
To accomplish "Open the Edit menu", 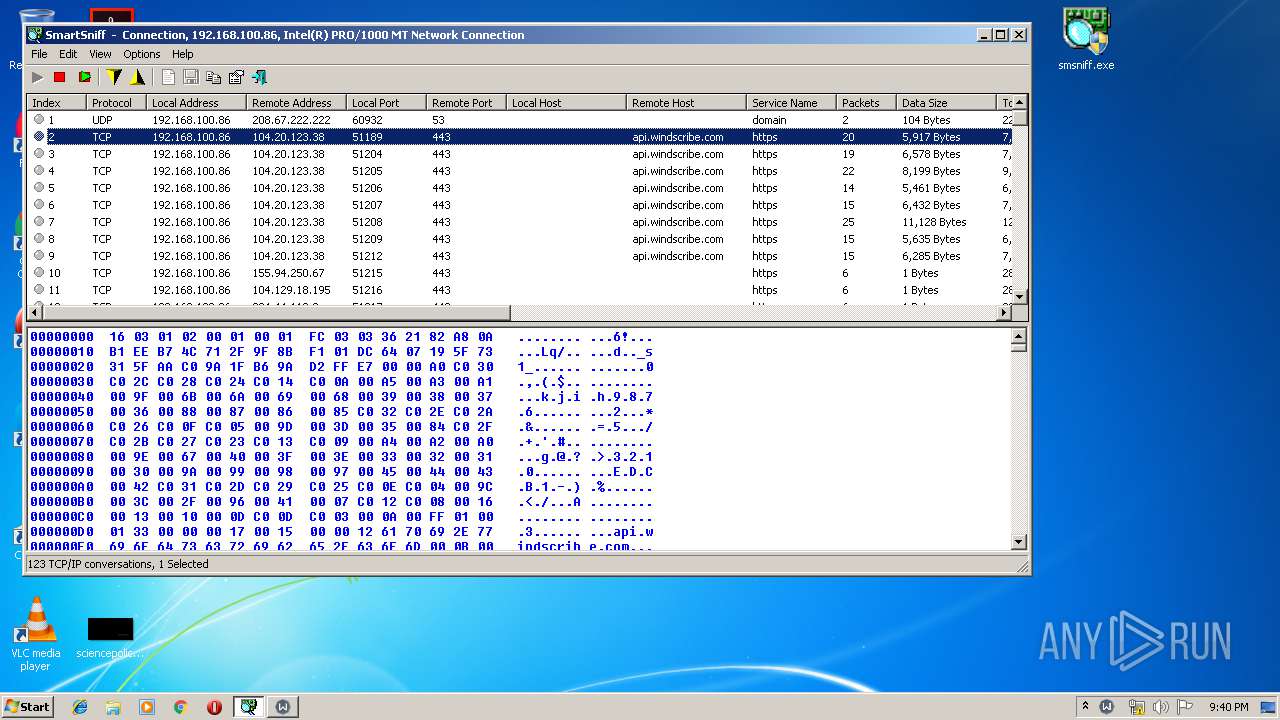I will 68,54.
